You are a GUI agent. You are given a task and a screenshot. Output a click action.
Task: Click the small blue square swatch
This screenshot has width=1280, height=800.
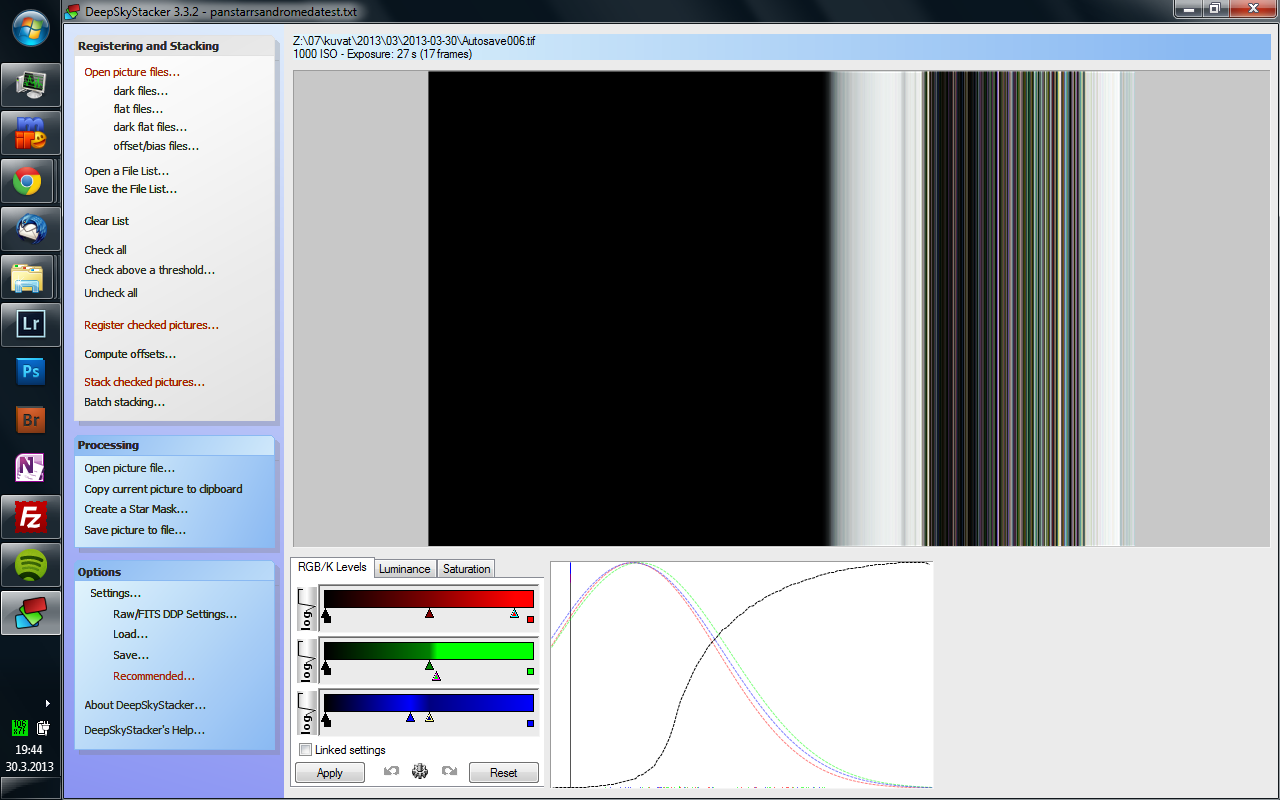tap(530, 723)
